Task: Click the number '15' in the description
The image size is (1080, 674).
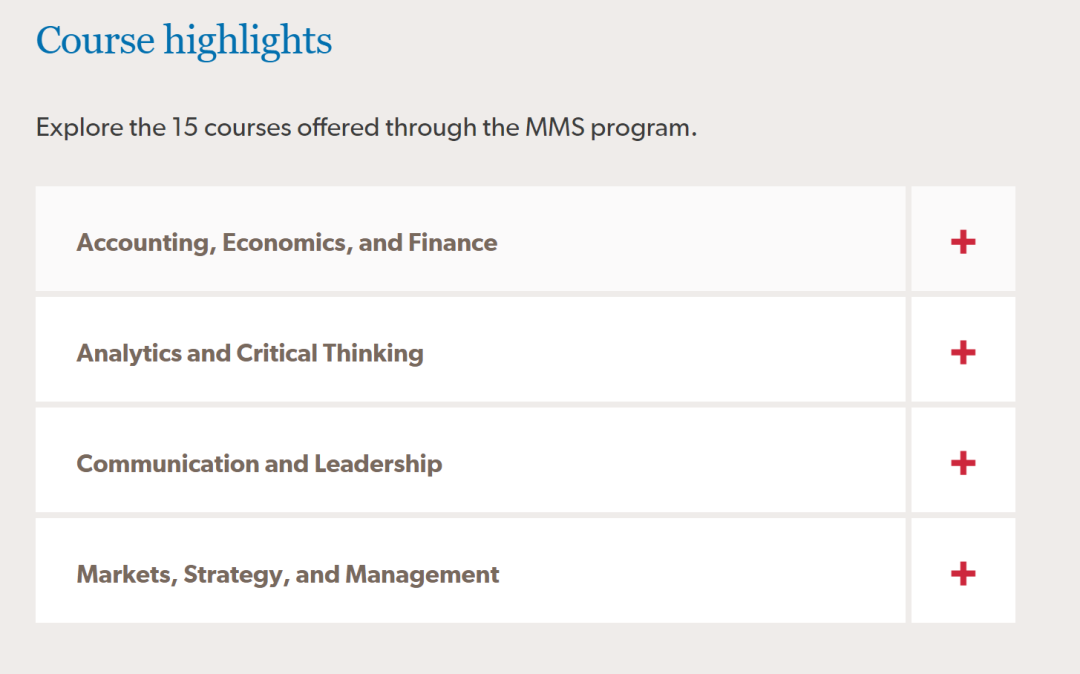Action: coord(184,128)
